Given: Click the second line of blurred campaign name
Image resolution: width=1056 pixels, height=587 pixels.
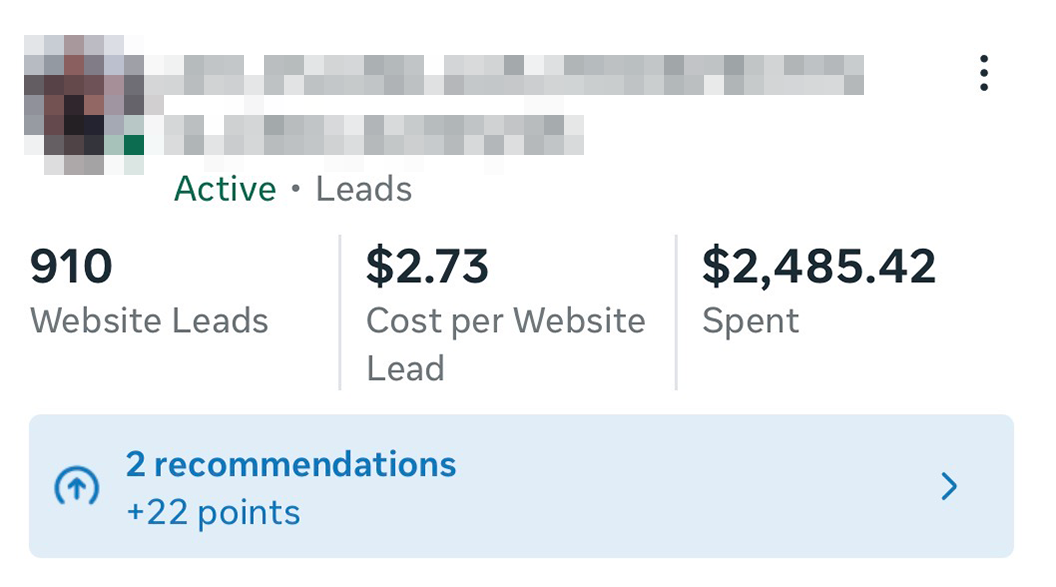Looking at the screenshot, I should click(370, 131).
